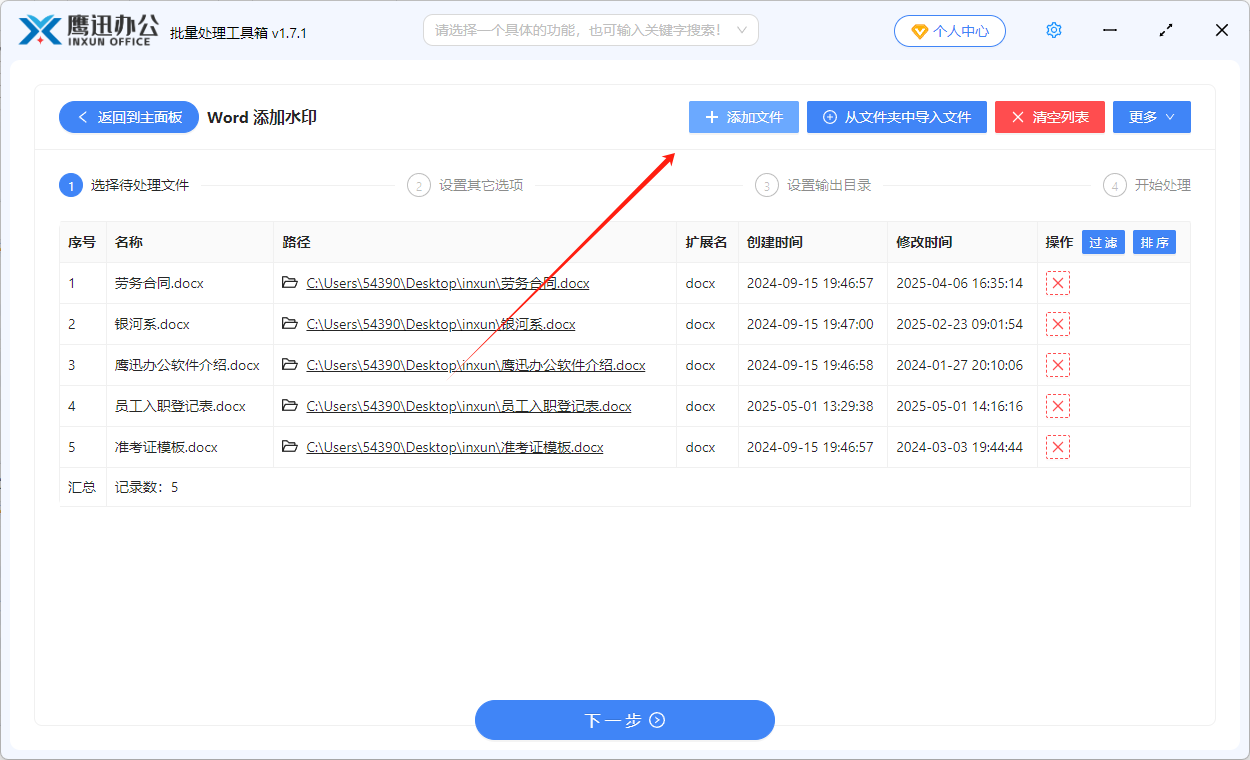Click modified time 2024-01-27 20:10:06

[x=959, y=365]
